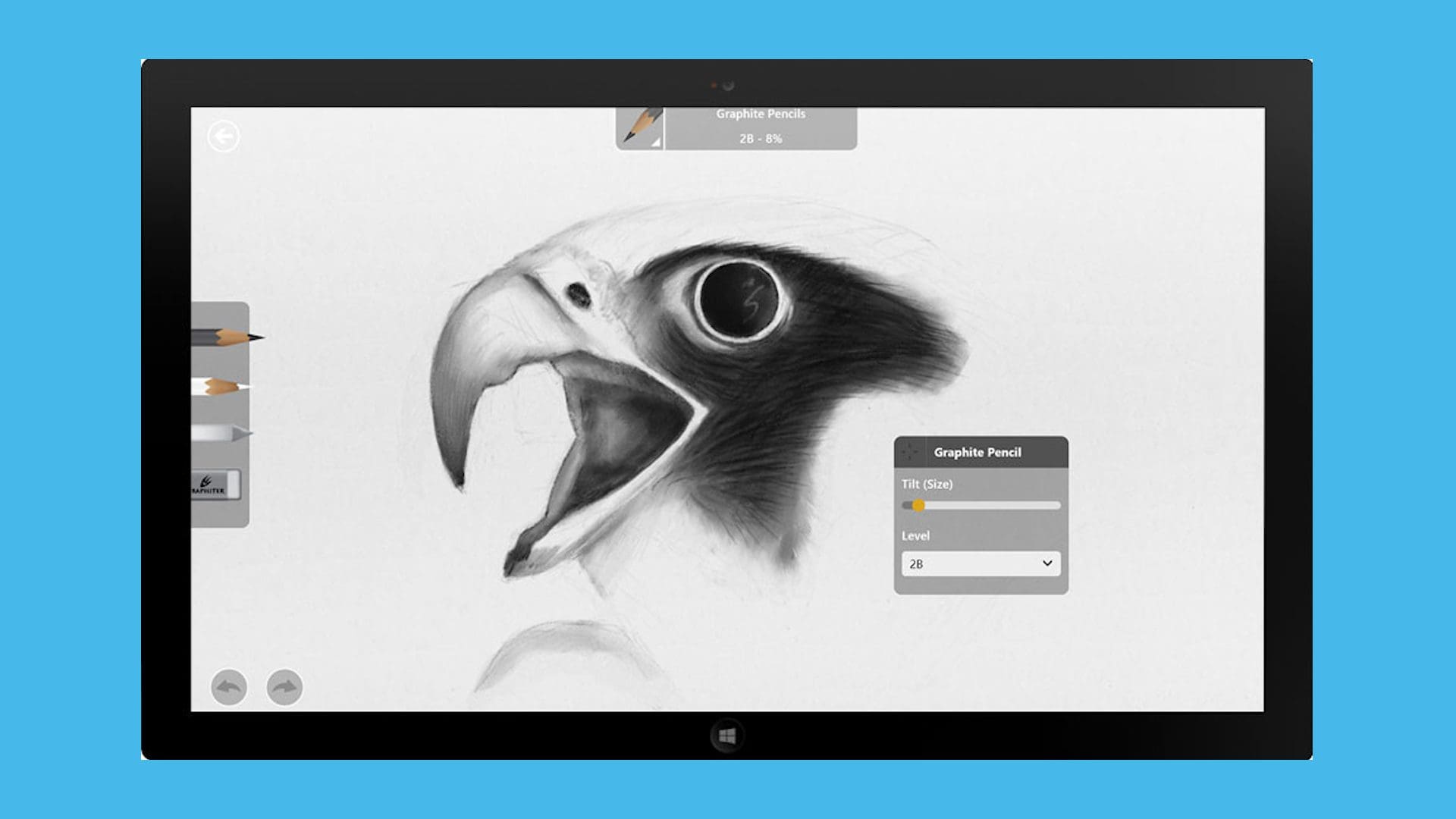
Task: Click back arrow to previous screen
Action: tap(224, 136)
